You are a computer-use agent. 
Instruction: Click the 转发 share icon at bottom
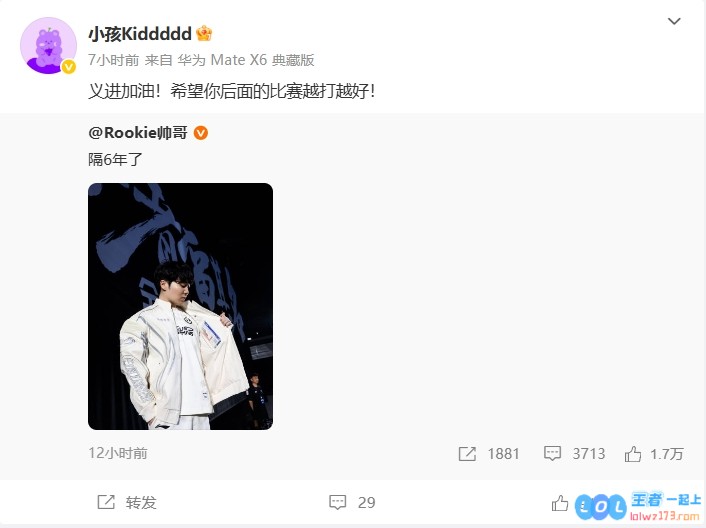point(106,502)
